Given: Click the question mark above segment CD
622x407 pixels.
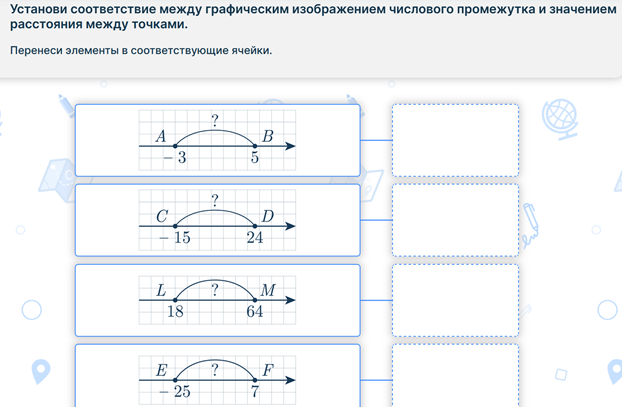Looking at the screenshot, I should (x=214, y=200).
